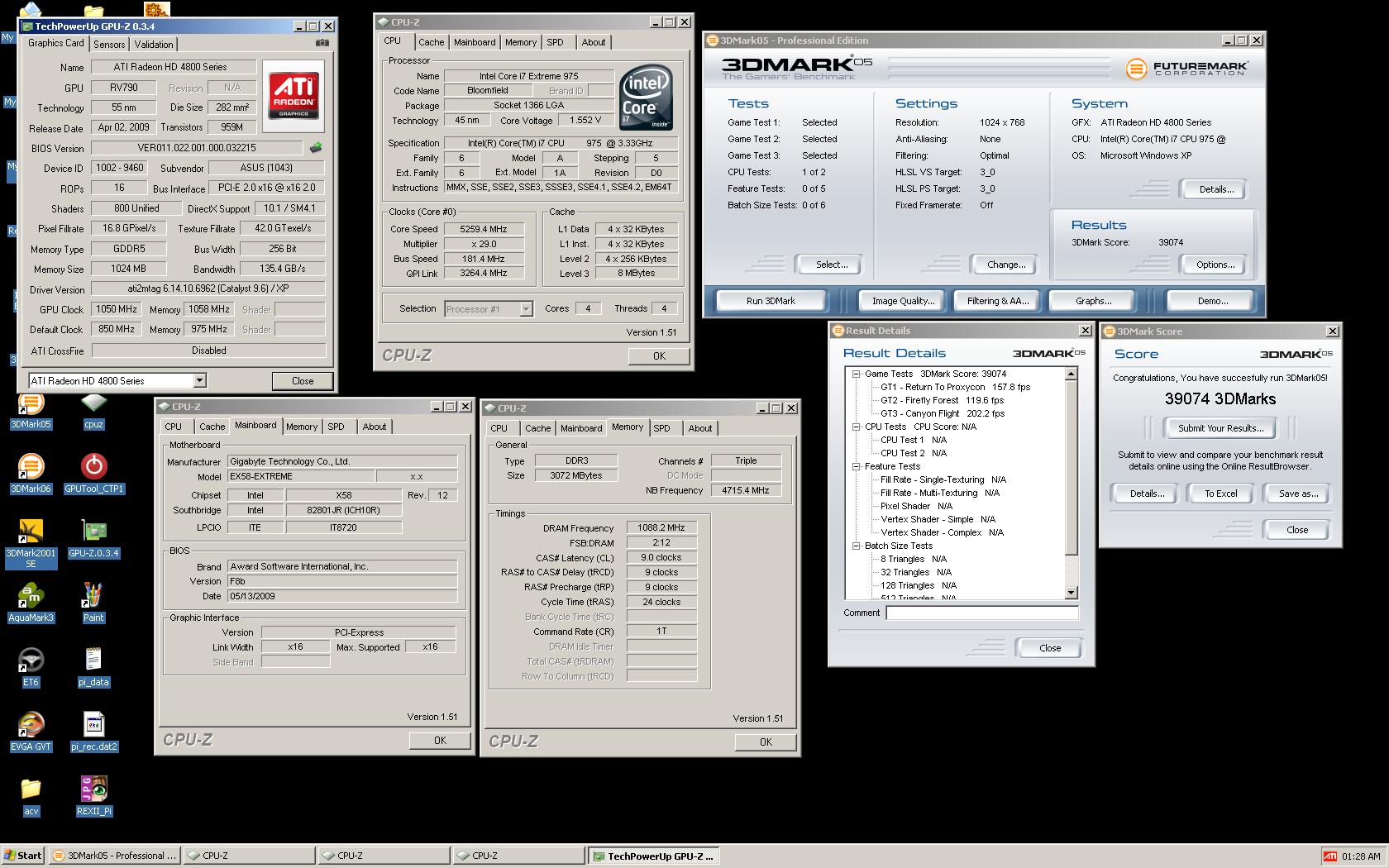
Task: Click the Windows Start button
Action: coord(23,856)
